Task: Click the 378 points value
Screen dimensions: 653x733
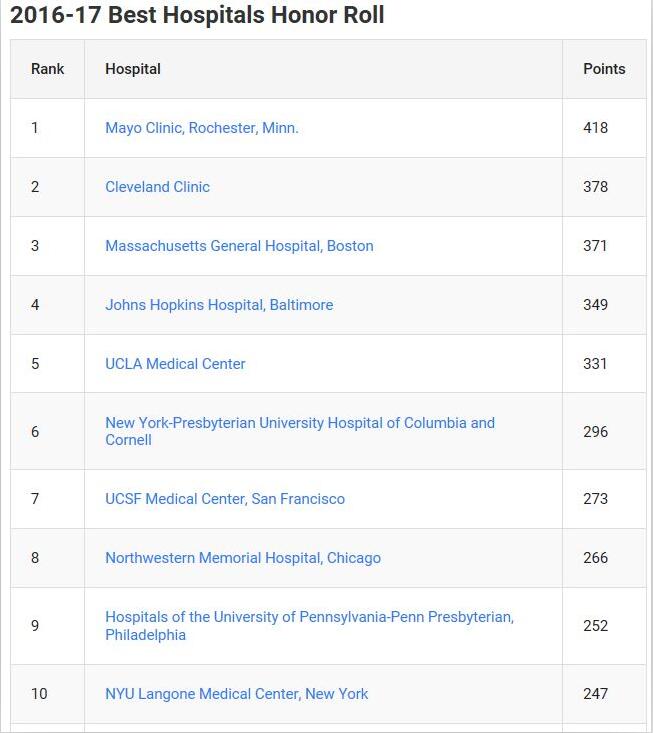Action: pyautogui.click(x=595, y=187)
